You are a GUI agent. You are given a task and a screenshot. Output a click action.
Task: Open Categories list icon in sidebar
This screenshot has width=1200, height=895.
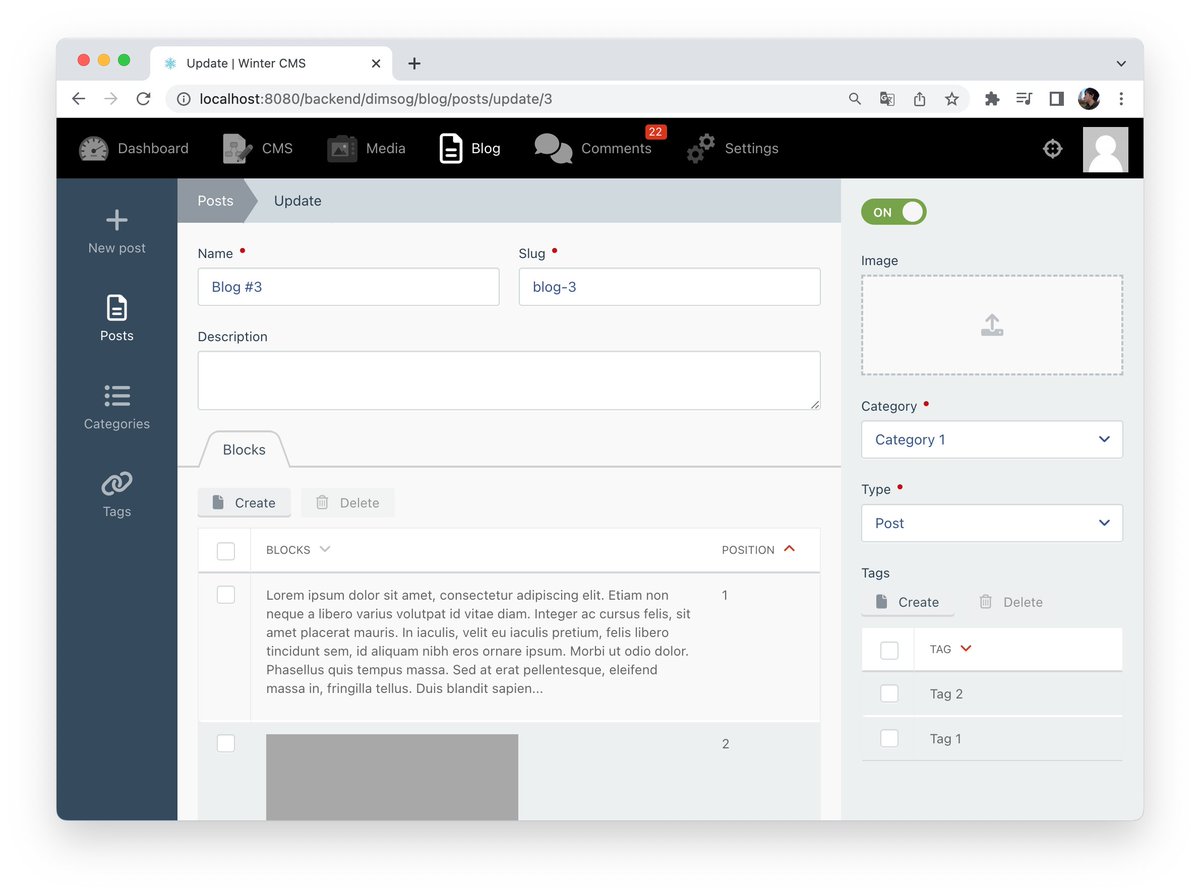pyautogui.click(x=117, y=396)
